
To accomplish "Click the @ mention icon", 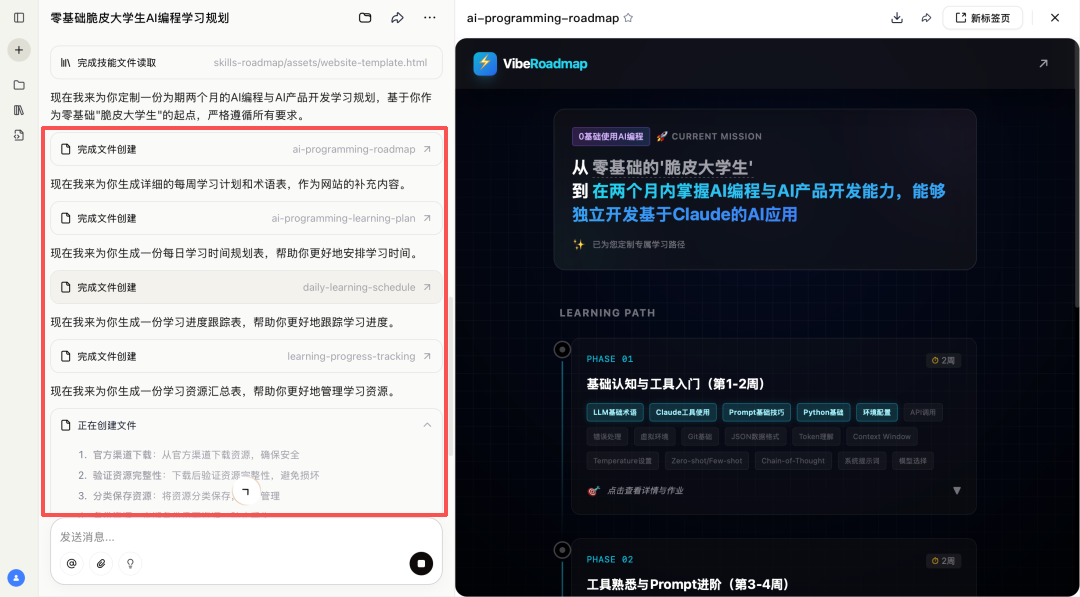I will 72,564.
